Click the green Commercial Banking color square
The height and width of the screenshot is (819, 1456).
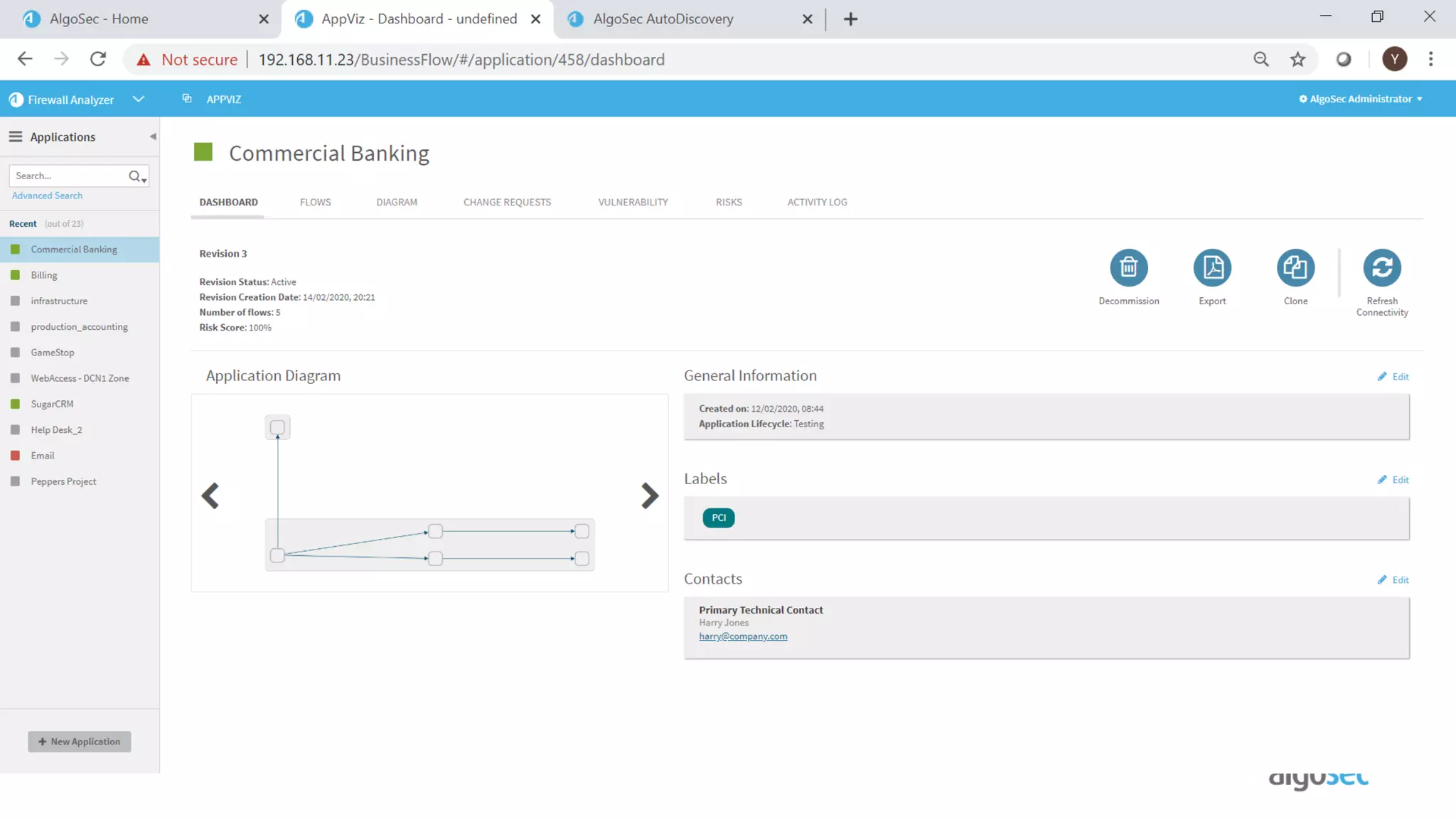pos(203,152)
